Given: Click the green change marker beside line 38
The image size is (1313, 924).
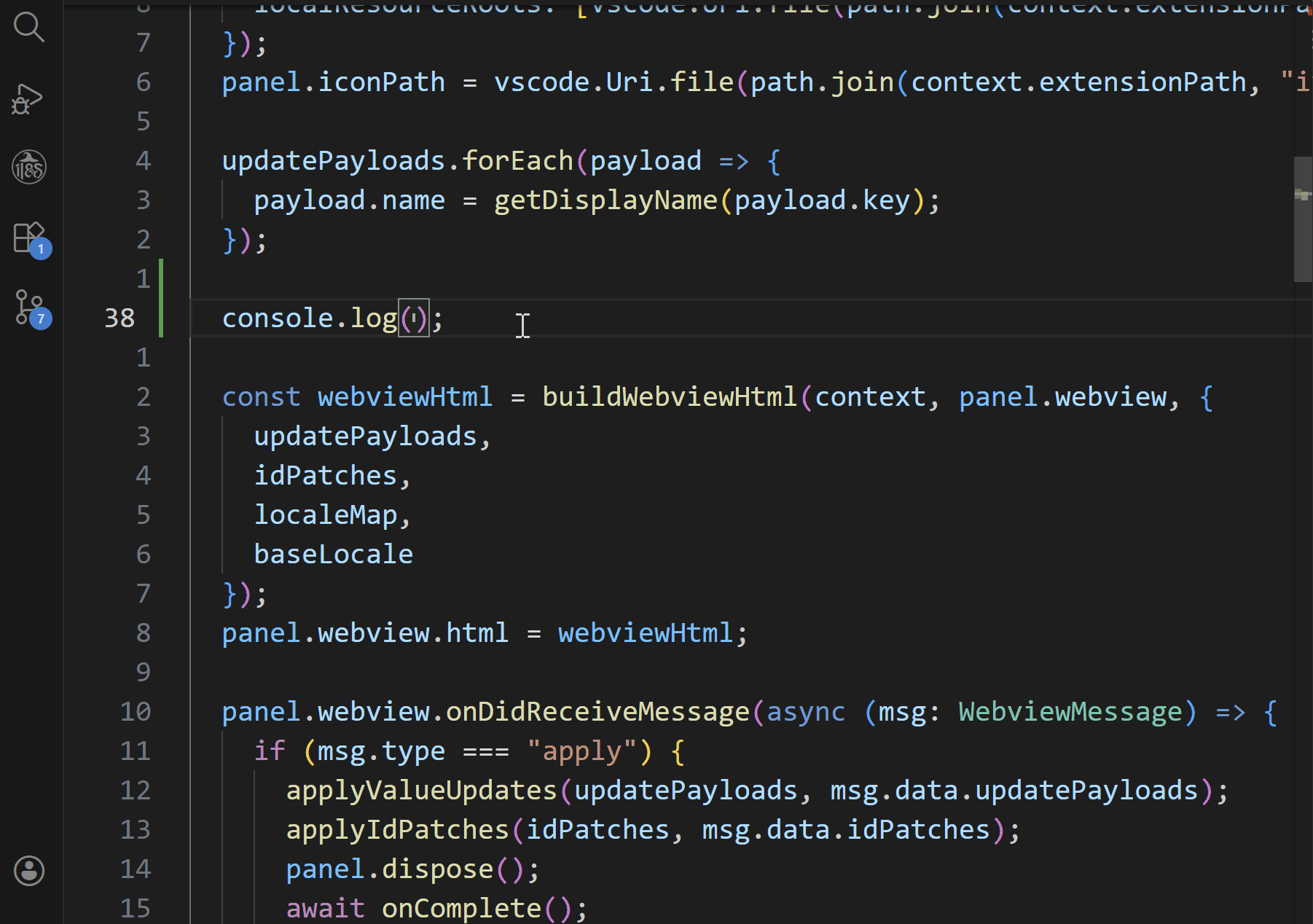Looking at the screenshot, I should (161, 299).
